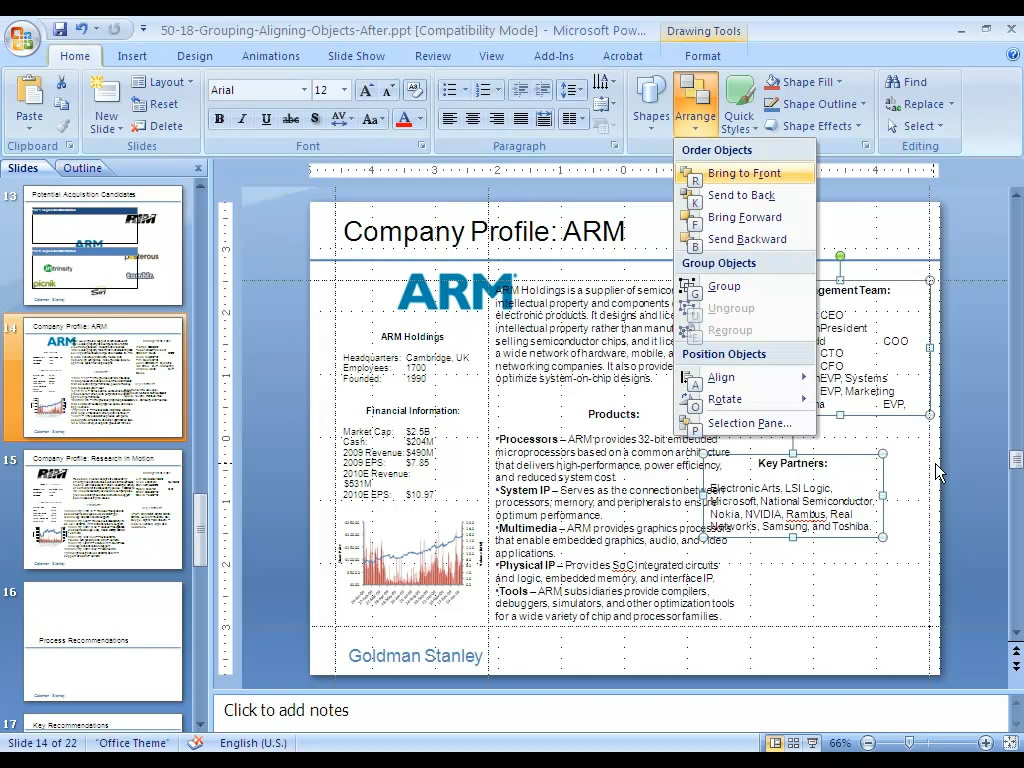
Task: Open the Shapes gallery
Action: tap(651, 104)
